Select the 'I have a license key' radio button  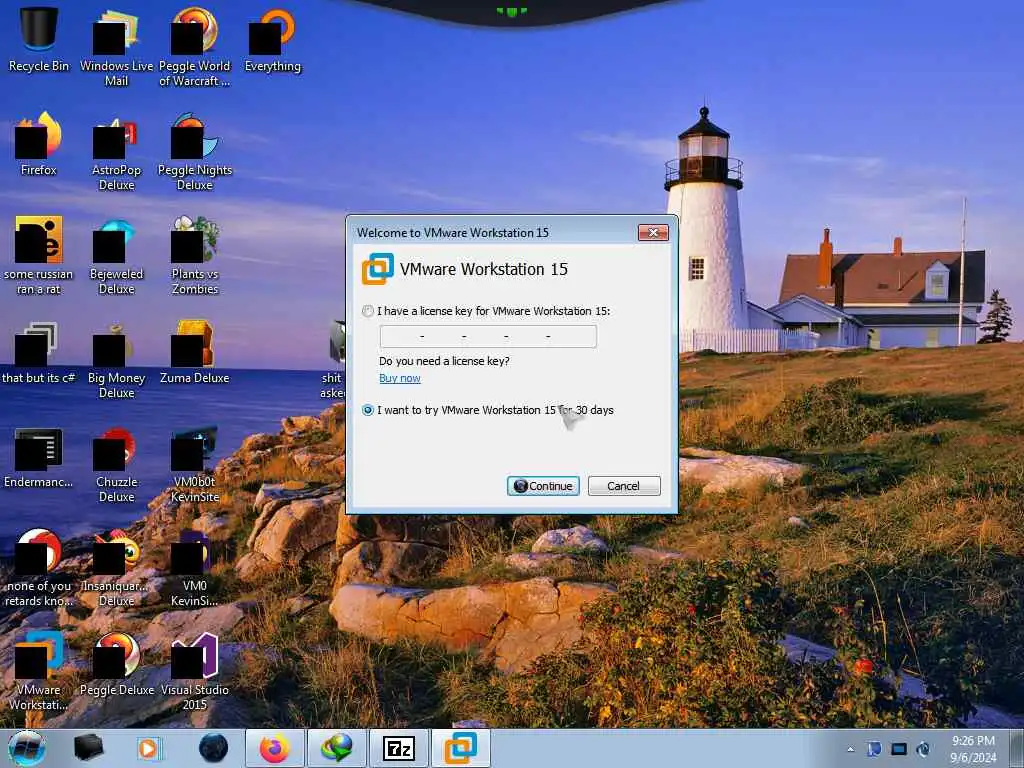[368, 312]
